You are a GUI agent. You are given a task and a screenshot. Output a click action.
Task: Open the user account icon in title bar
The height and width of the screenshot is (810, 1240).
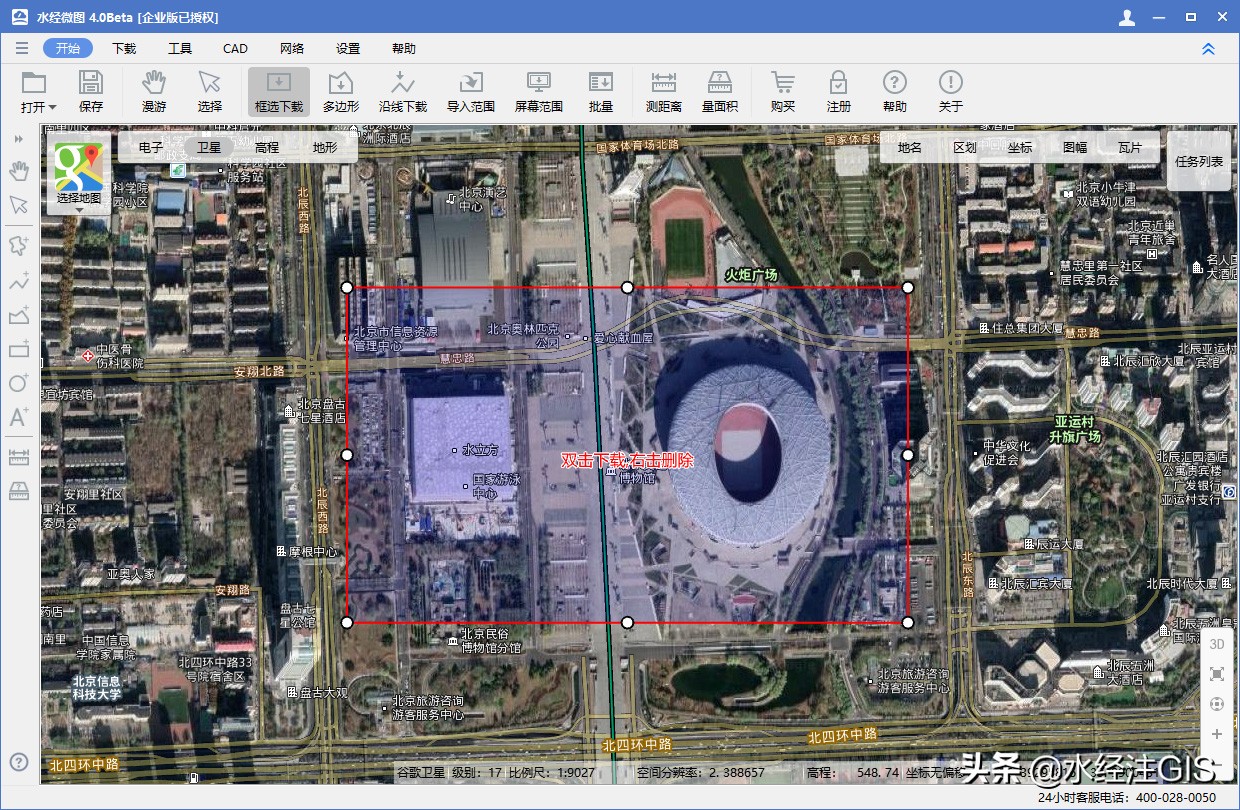1127,17
